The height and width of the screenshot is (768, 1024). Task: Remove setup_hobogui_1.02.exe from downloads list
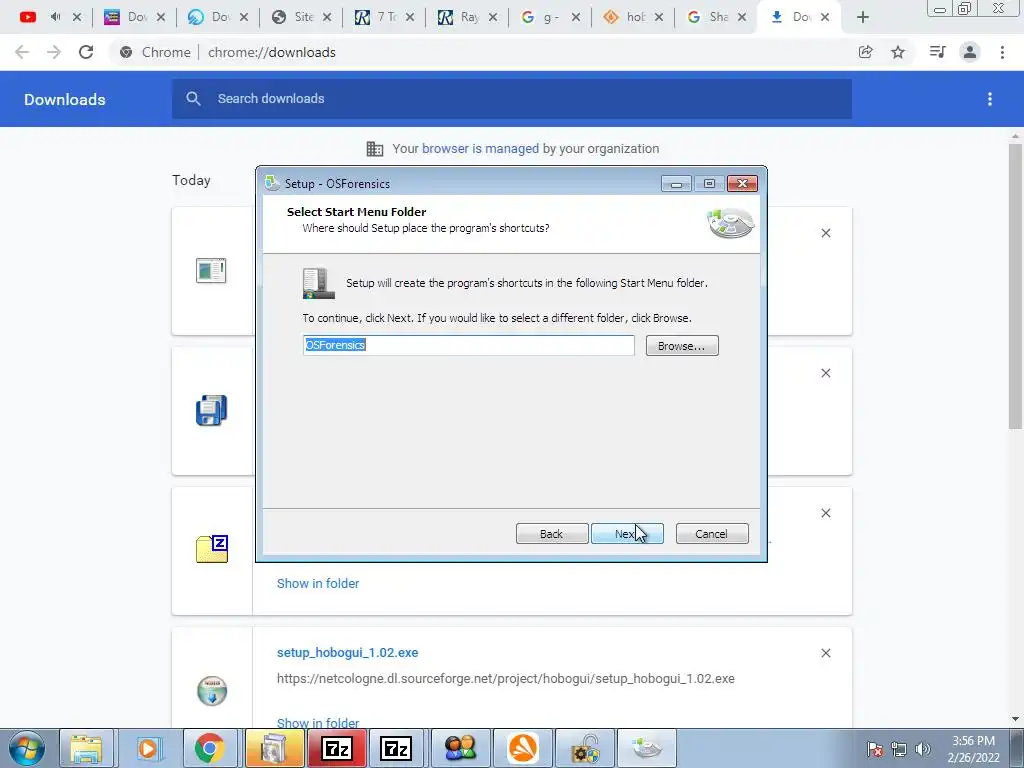825,653
